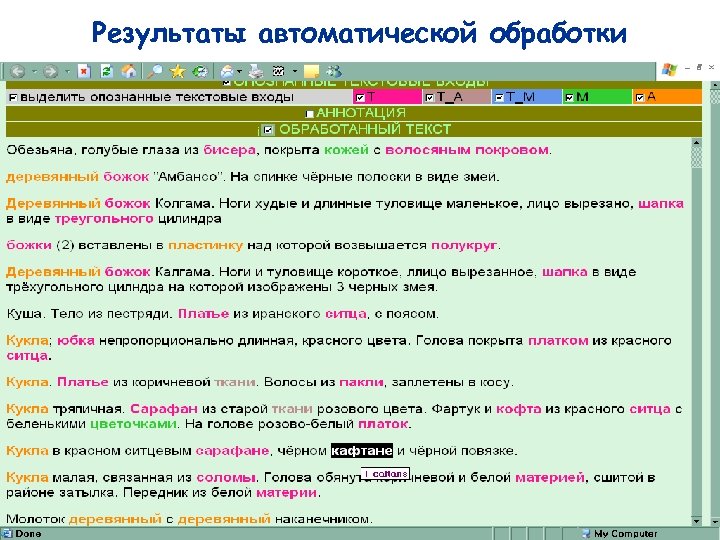Open the Messenger people icon

[x=334, y=72]
